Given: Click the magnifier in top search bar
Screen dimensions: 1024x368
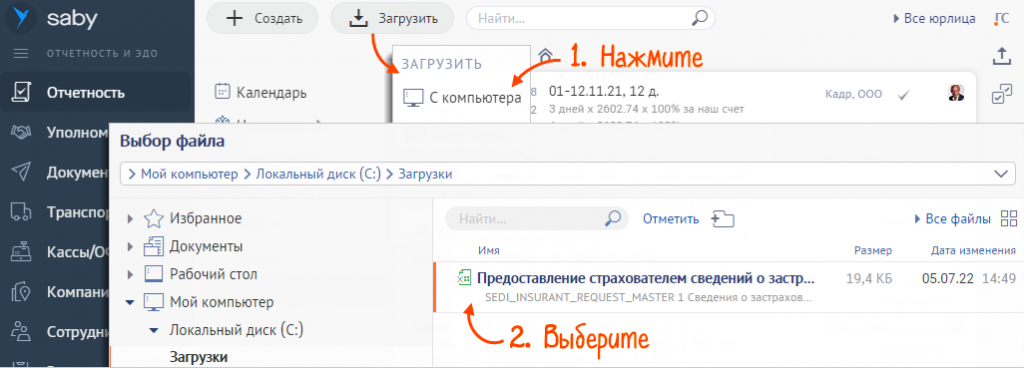Looking at the screenshot, I should pyautogui.click(x=699, y=18).
